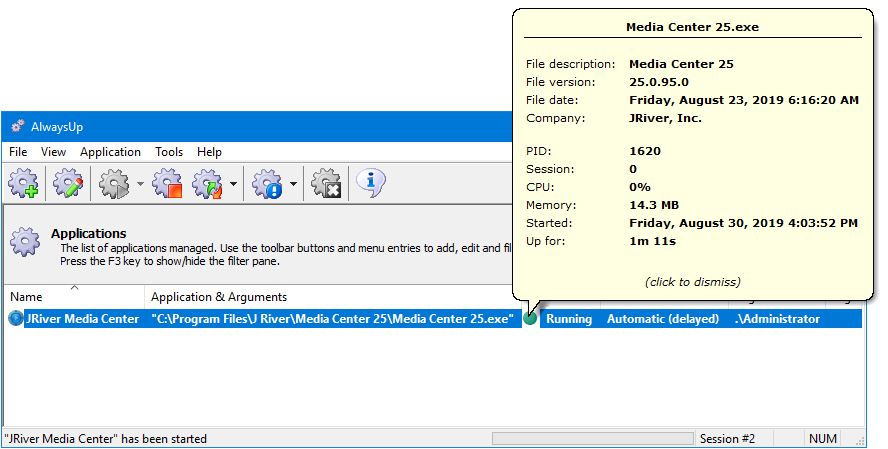Click the Up for value 1m 11s

pyautogui.click(x=652, y=241)
